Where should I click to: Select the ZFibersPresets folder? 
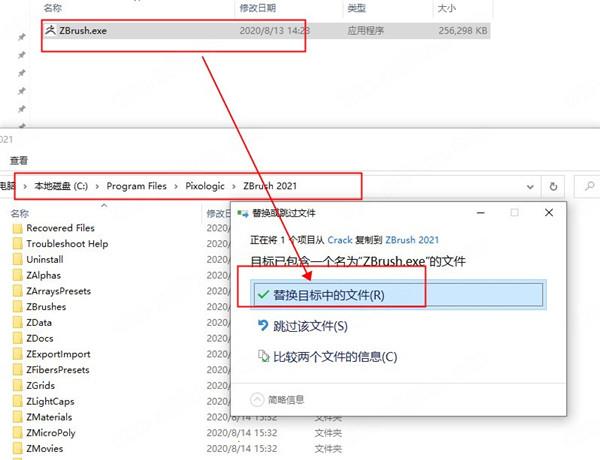click(x=58, y=370)
